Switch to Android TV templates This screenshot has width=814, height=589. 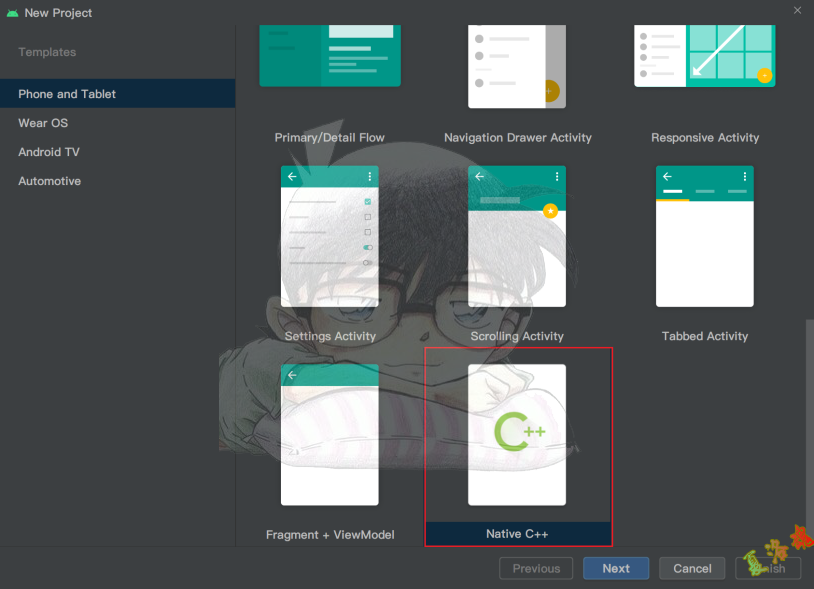(x=49, y=152)
